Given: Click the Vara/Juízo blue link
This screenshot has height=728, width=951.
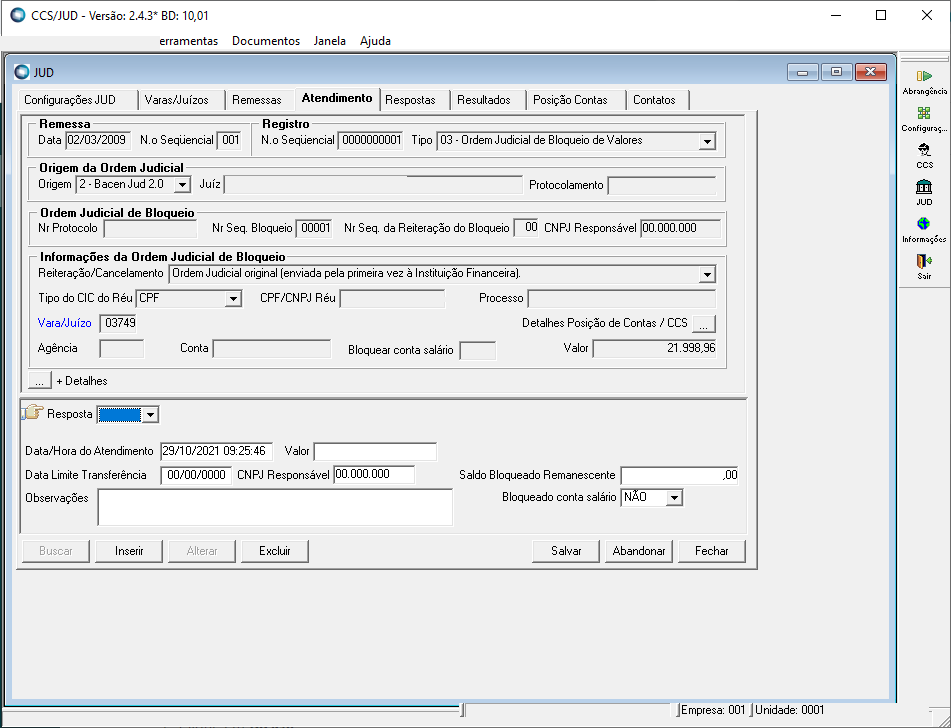Looking at the screenshot, I should click(x=64, y=323).
